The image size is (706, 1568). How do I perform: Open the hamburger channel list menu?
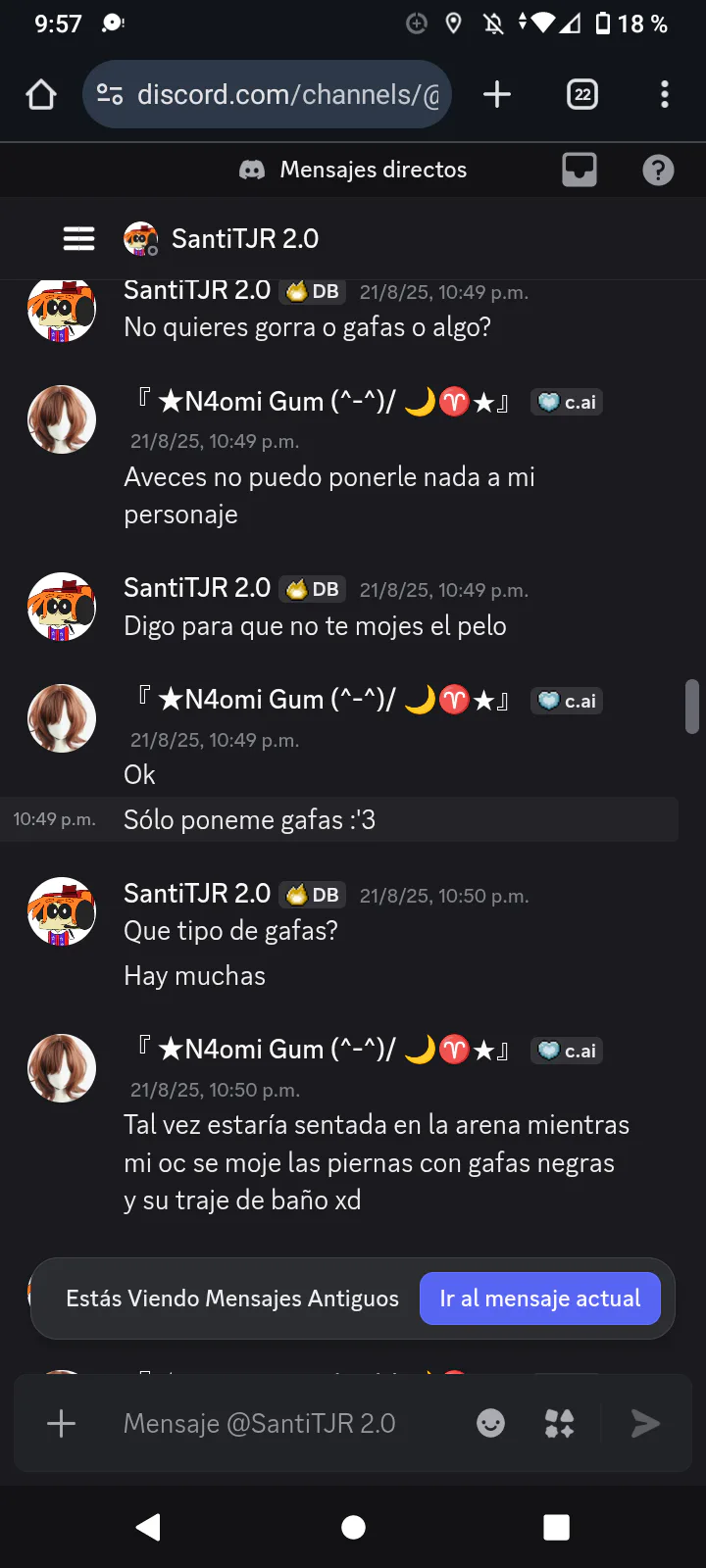[78, 239]
